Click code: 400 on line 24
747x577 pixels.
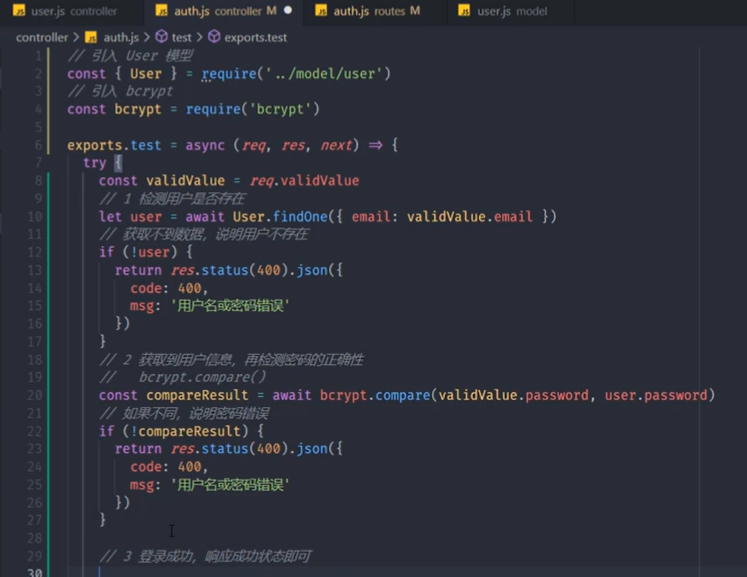coord(169,467)
